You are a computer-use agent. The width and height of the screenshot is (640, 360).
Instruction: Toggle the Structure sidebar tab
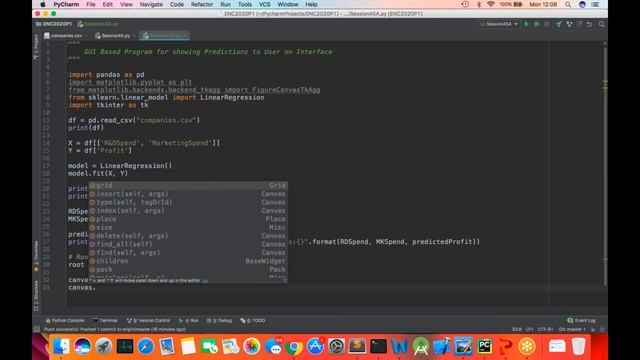(36, 295)
